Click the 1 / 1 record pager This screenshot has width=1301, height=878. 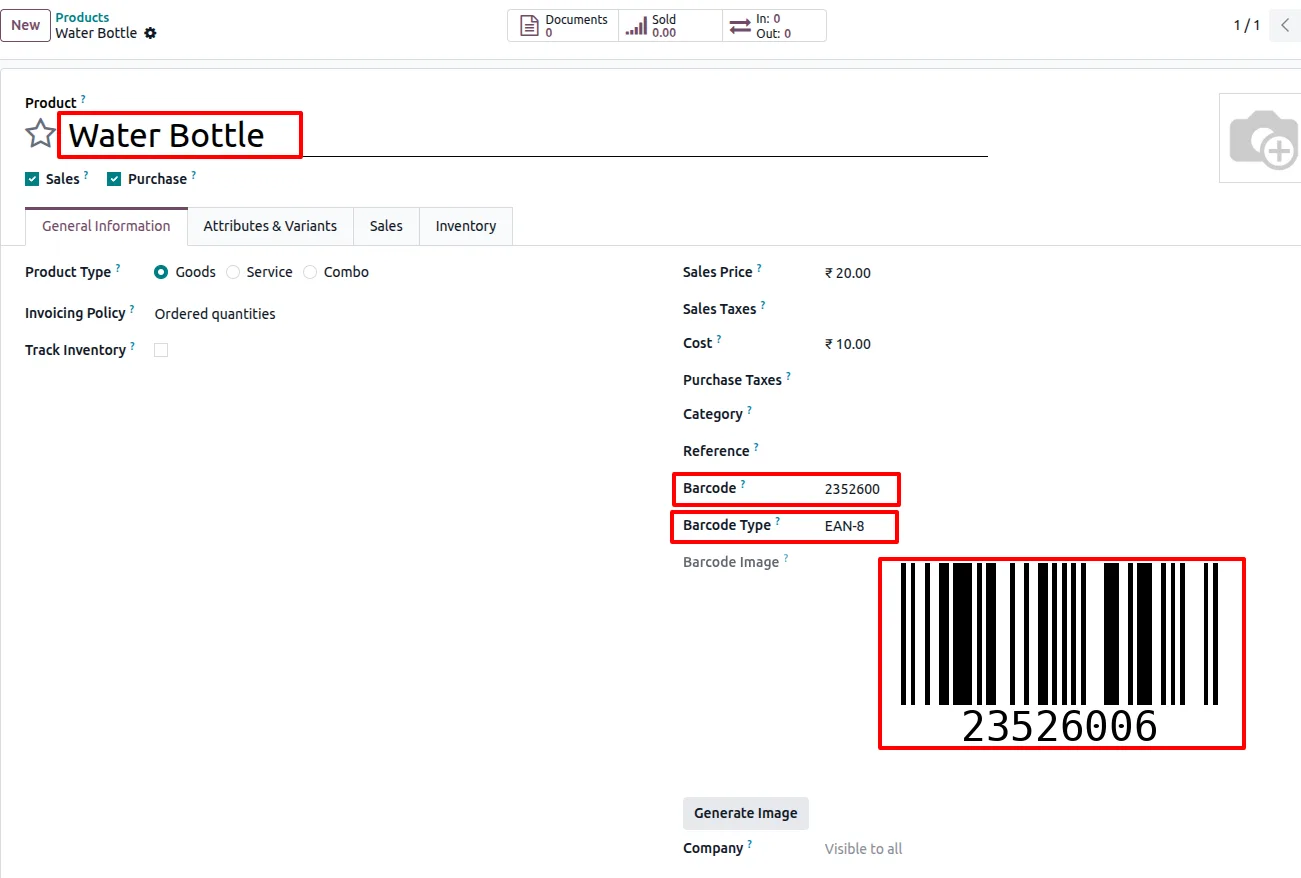click(1246, 26)
